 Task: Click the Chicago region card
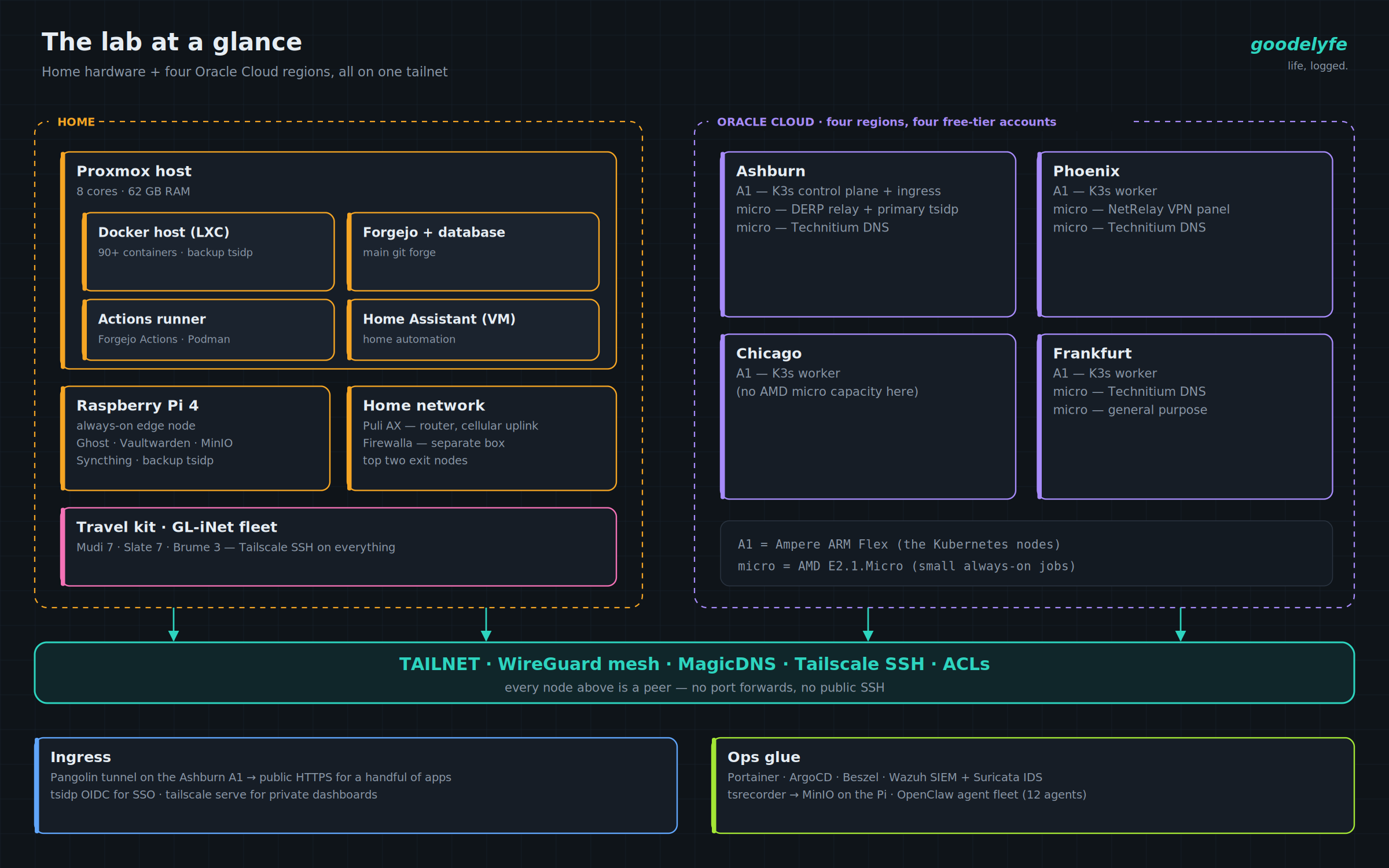[x=868, y=417]
